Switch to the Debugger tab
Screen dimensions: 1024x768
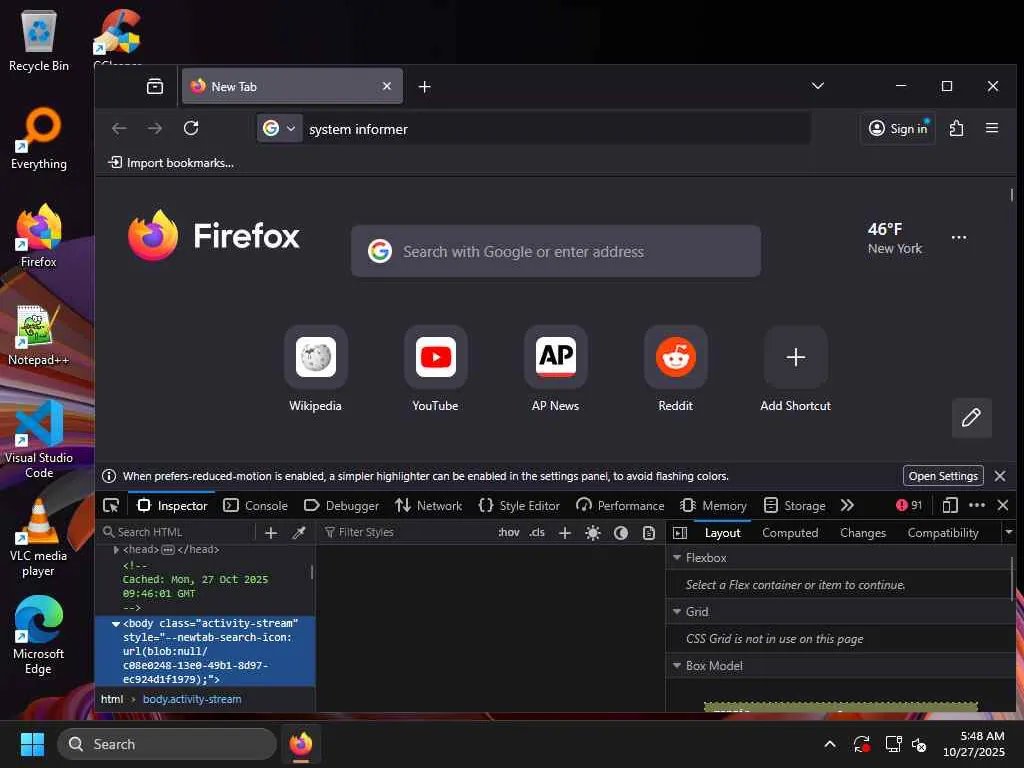[342, 505]
